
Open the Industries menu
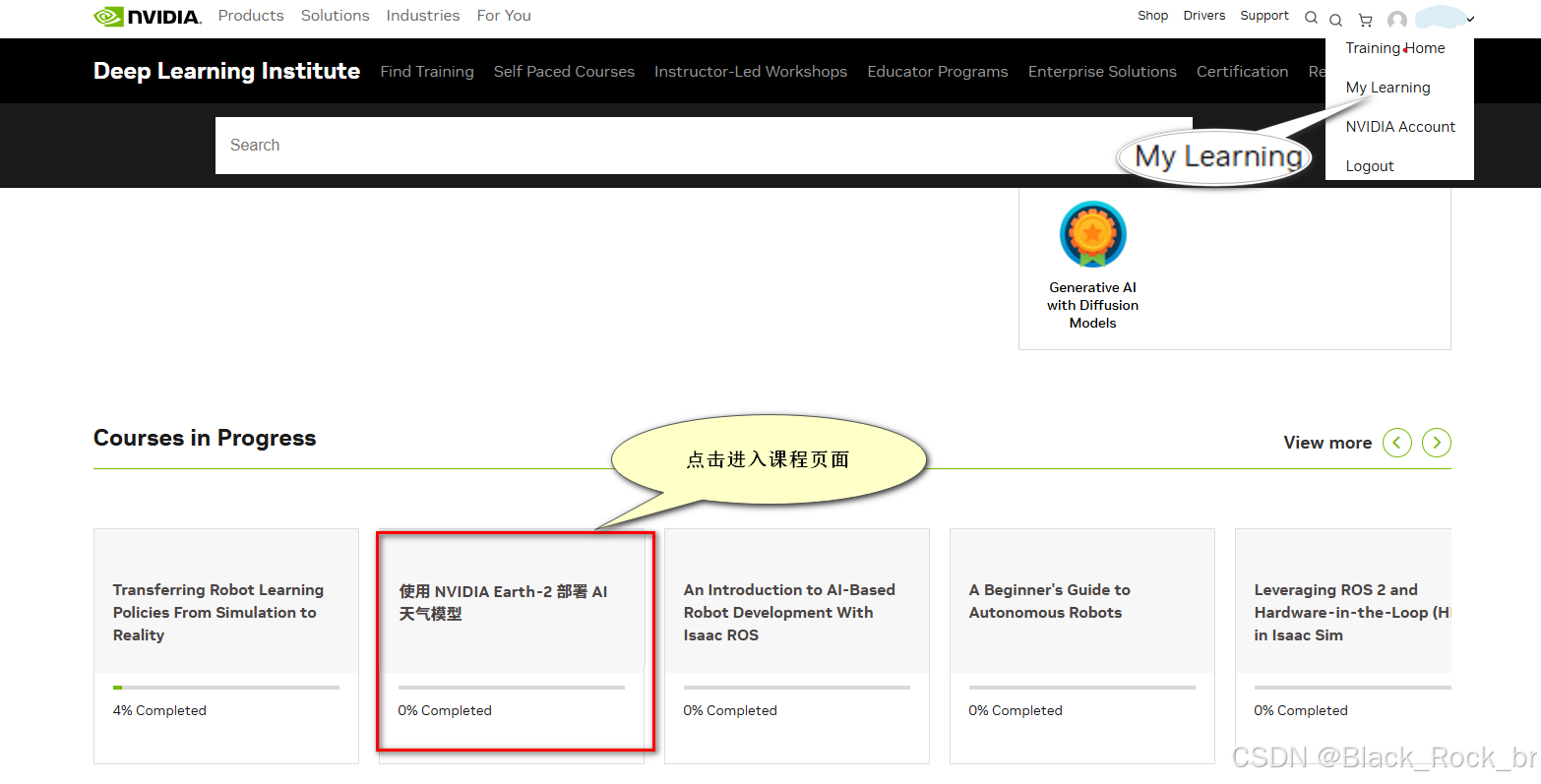tap(423, 16)
